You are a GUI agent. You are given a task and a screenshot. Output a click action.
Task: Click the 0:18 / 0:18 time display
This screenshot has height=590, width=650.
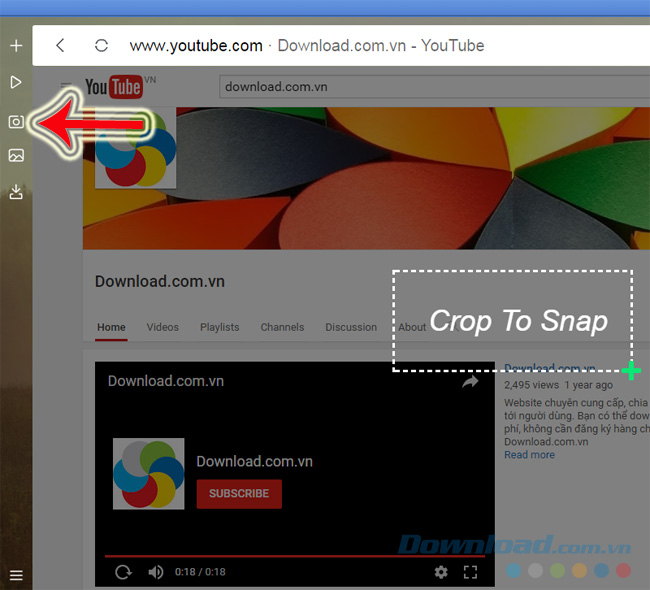(x=200, y=572)
